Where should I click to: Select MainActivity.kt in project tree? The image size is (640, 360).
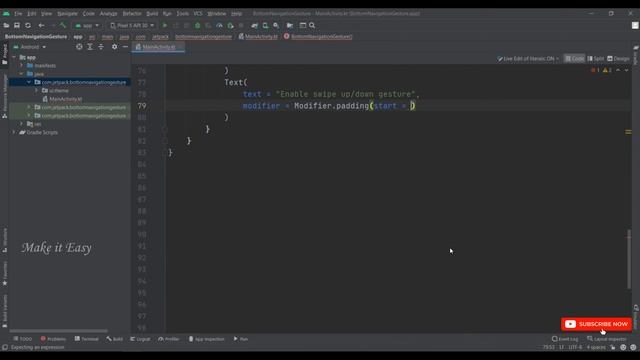(x=65, y=99)
